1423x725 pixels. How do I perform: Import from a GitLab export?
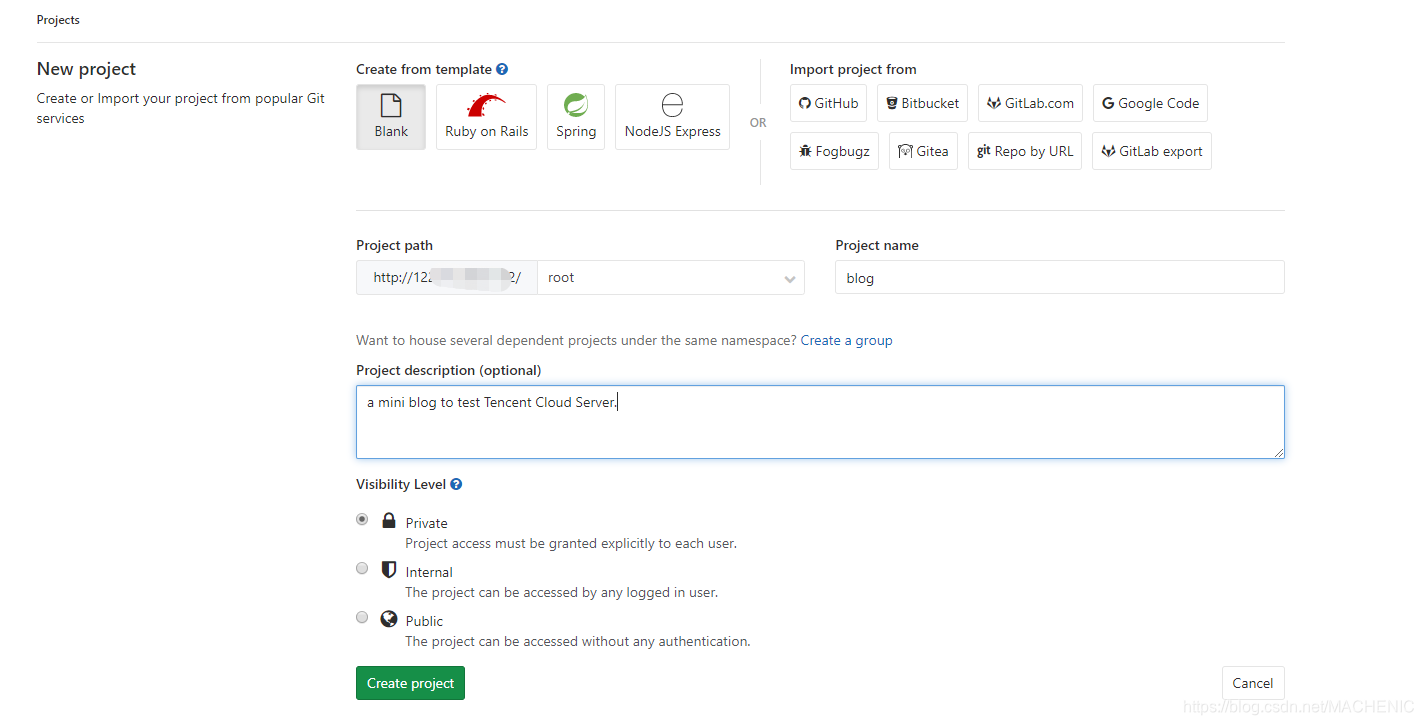pos(1152,151)
